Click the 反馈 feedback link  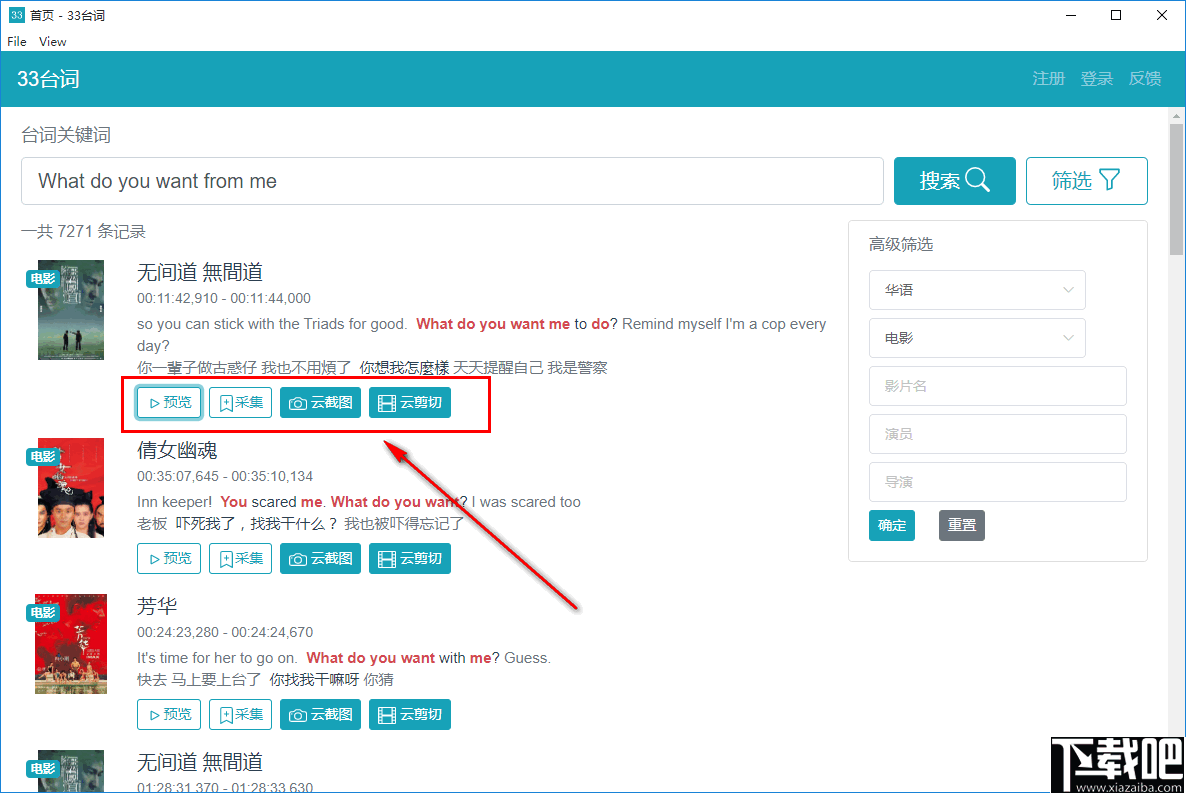(1145, 79)
